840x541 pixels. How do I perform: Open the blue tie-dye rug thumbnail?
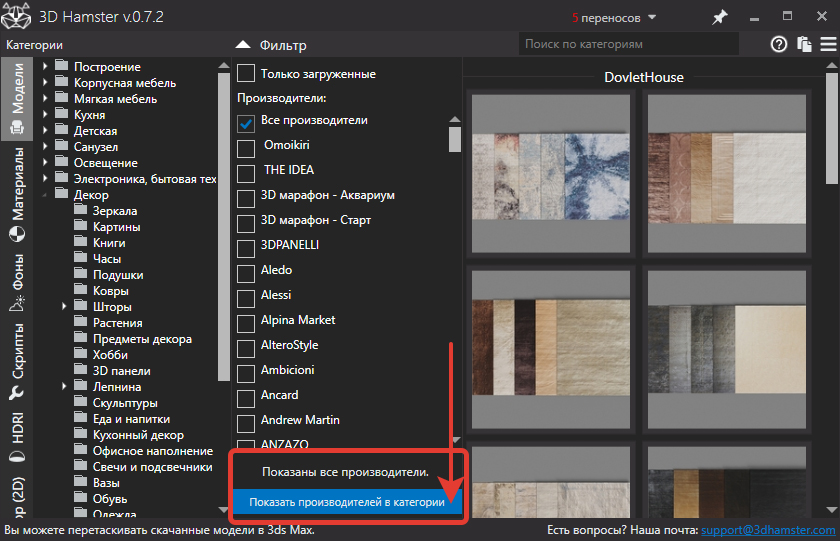point(551,172)
